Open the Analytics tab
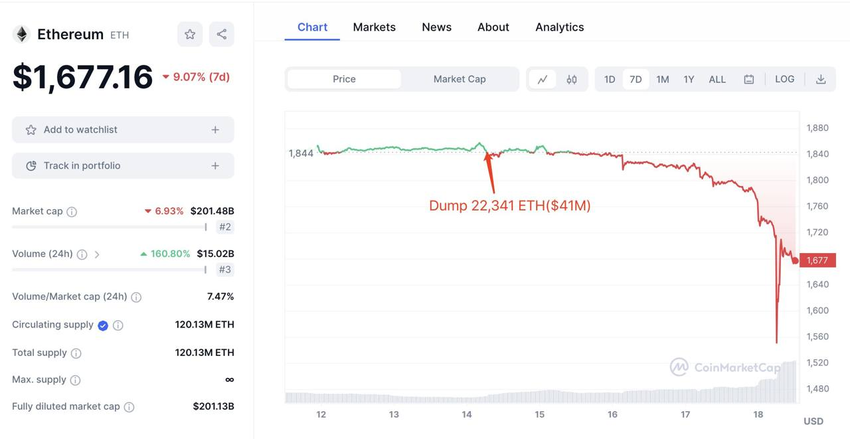The width and height of the screenshot is (850, 439). point(559,27)
